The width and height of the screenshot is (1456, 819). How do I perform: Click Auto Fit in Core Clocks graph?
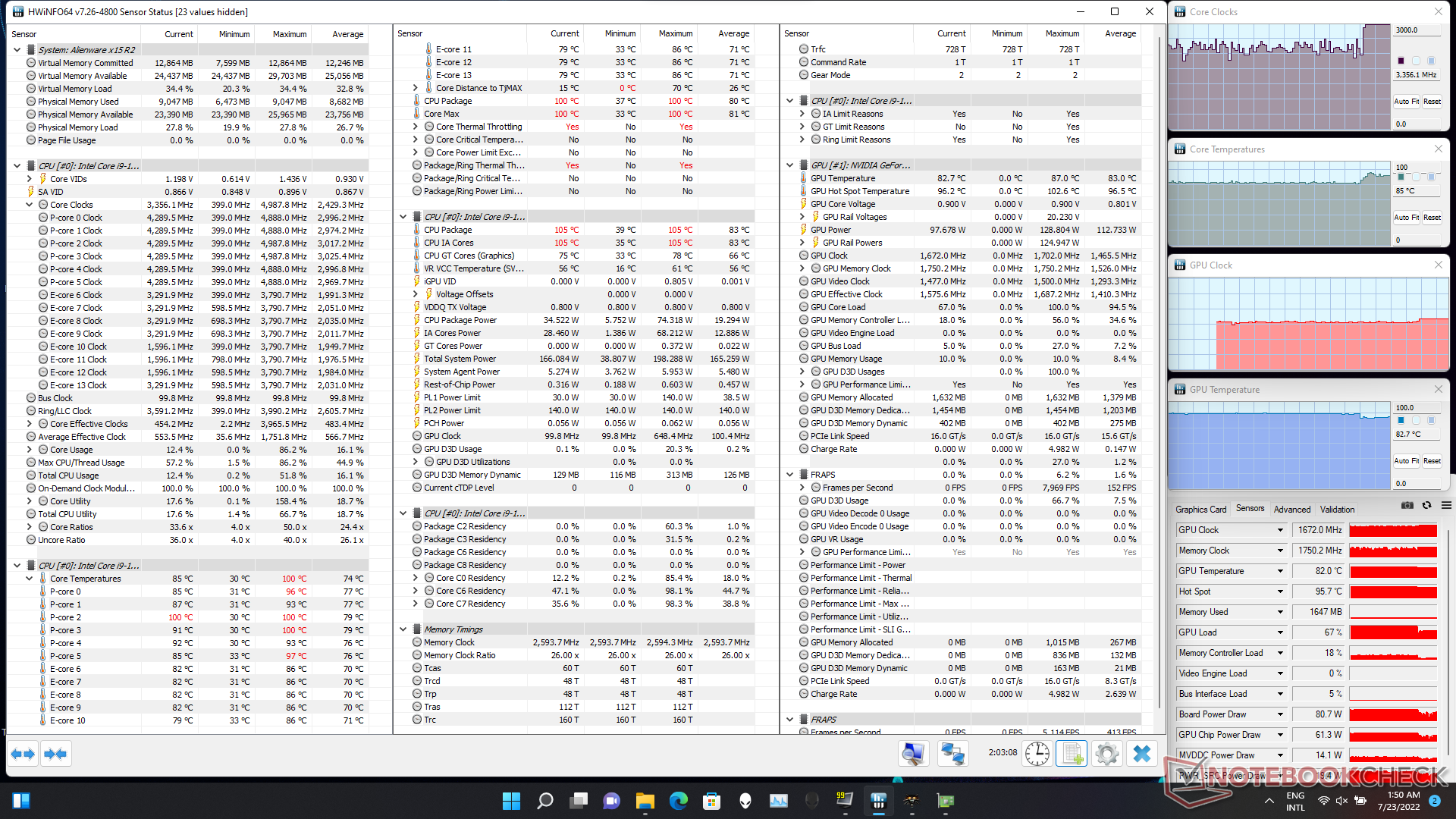(x=1406, y=102)
